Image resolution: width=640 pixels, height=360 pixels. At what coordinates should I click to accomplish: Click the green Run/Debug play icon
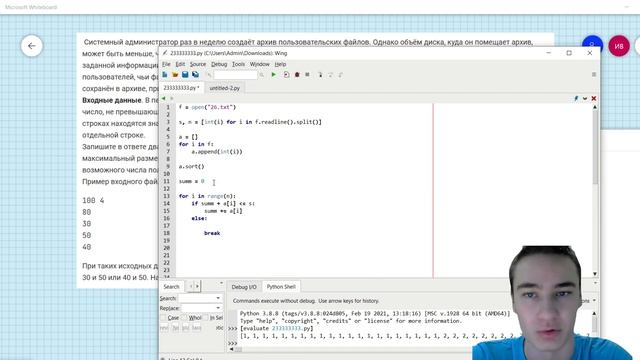[274, 75]
